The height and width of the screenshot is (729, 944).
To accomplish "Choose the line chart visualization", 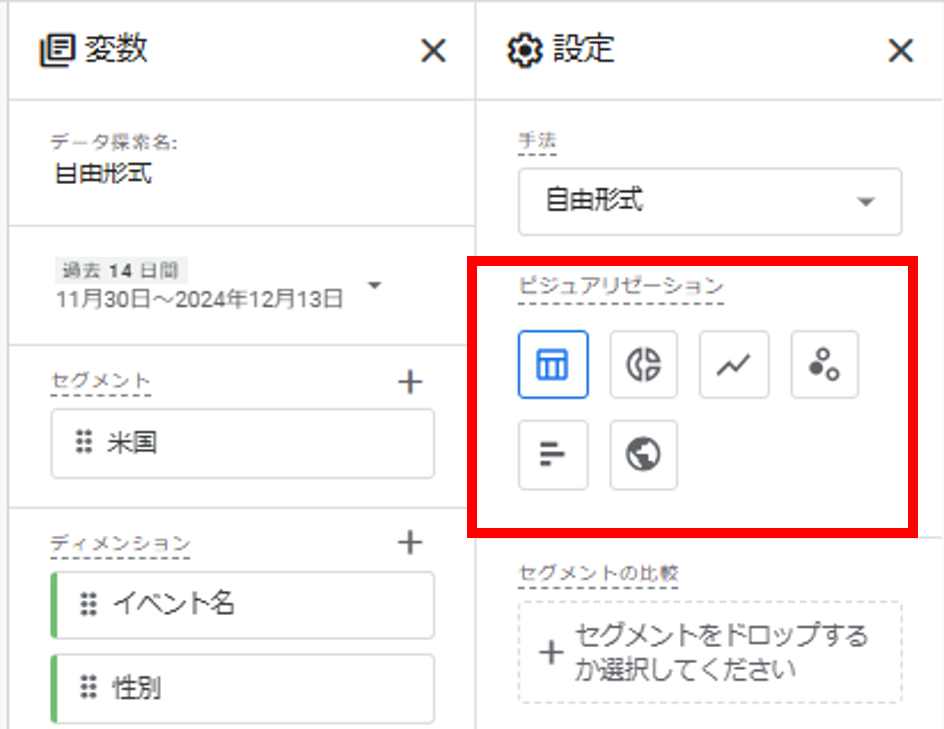I will click(733, 364).
